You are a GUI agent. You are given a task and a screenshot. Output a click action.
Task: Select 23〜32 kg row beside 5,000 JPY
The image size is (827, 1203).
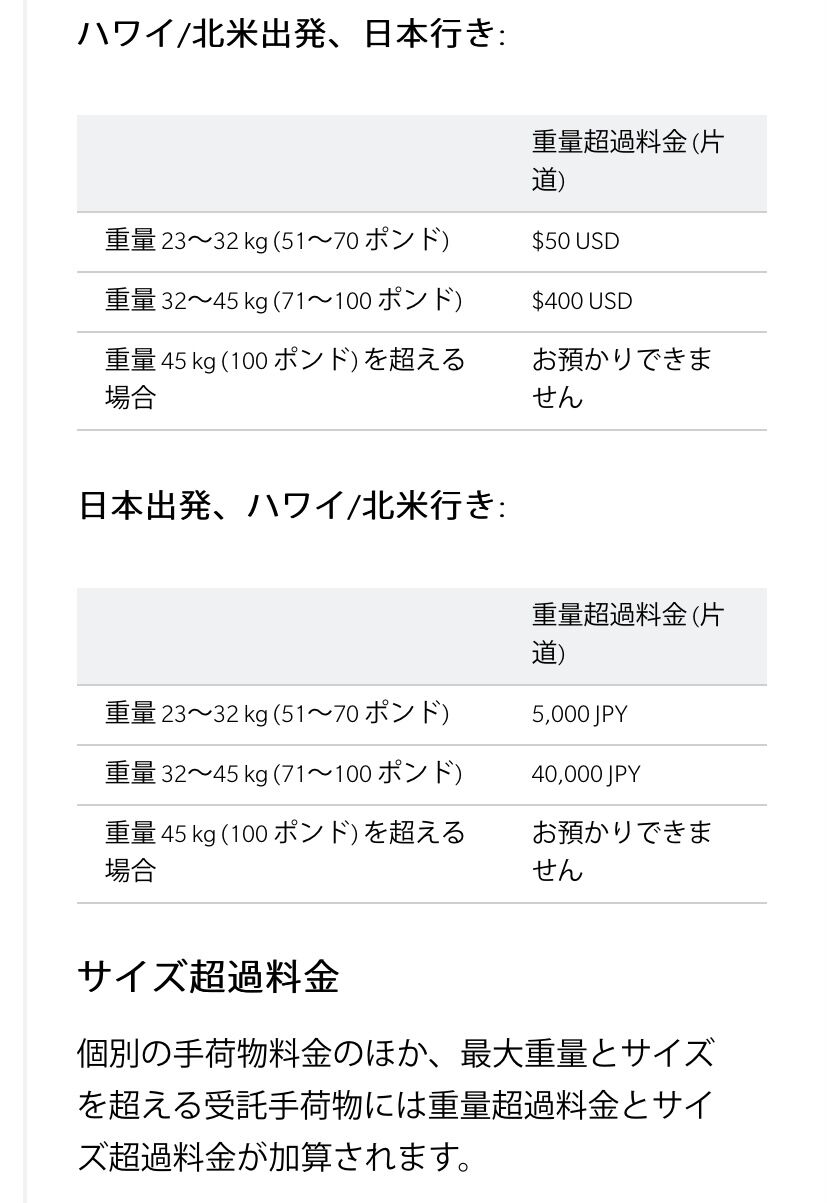(x=277, y=714)
